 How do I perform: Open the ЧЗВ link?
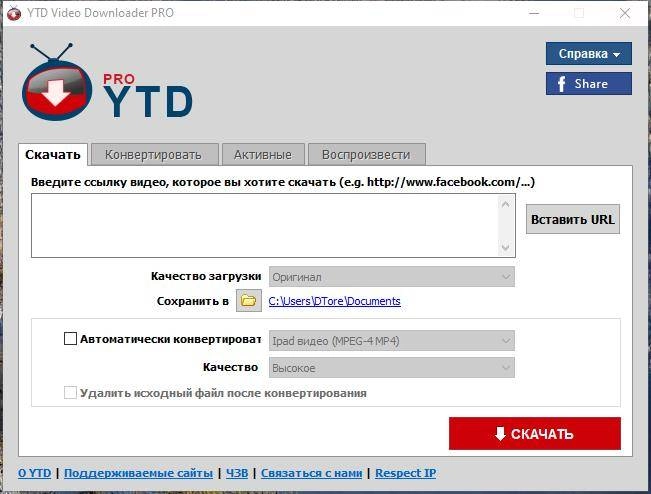237,473
